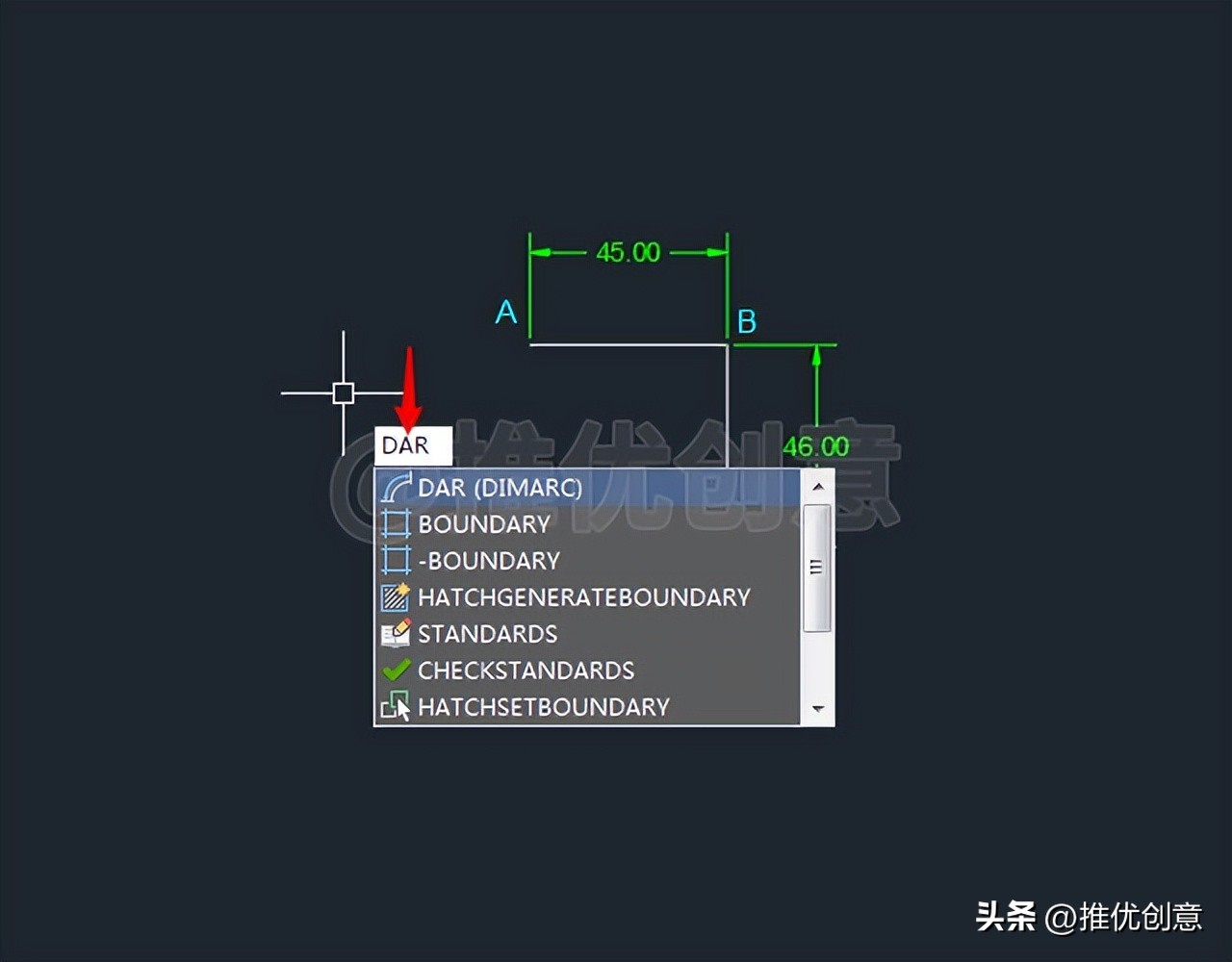Select the hatch pattern icon for HATCHGENERATEBOUNDARY

click(397, 597)
